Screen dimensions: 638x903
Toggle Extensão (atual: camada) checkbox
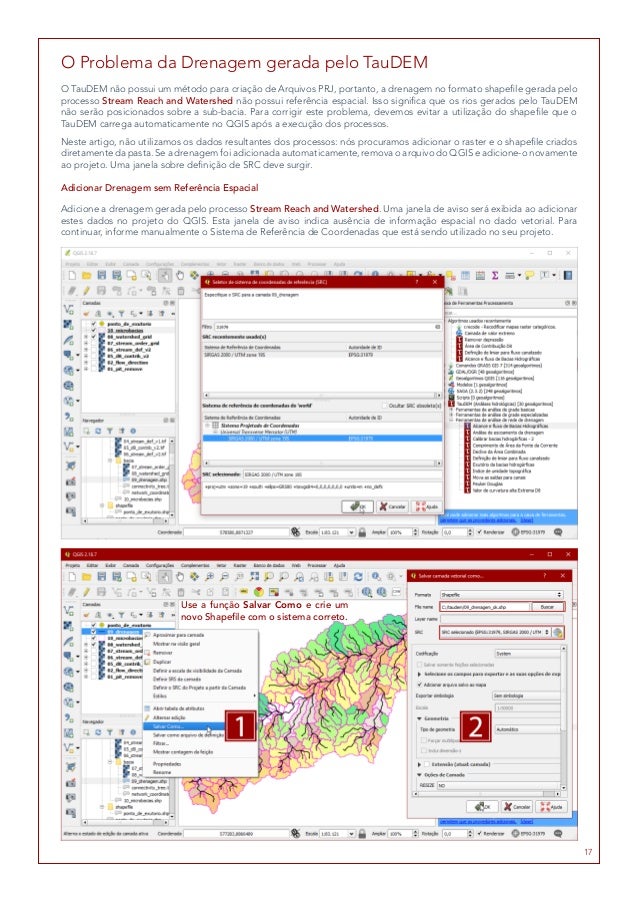click(426, 764)
